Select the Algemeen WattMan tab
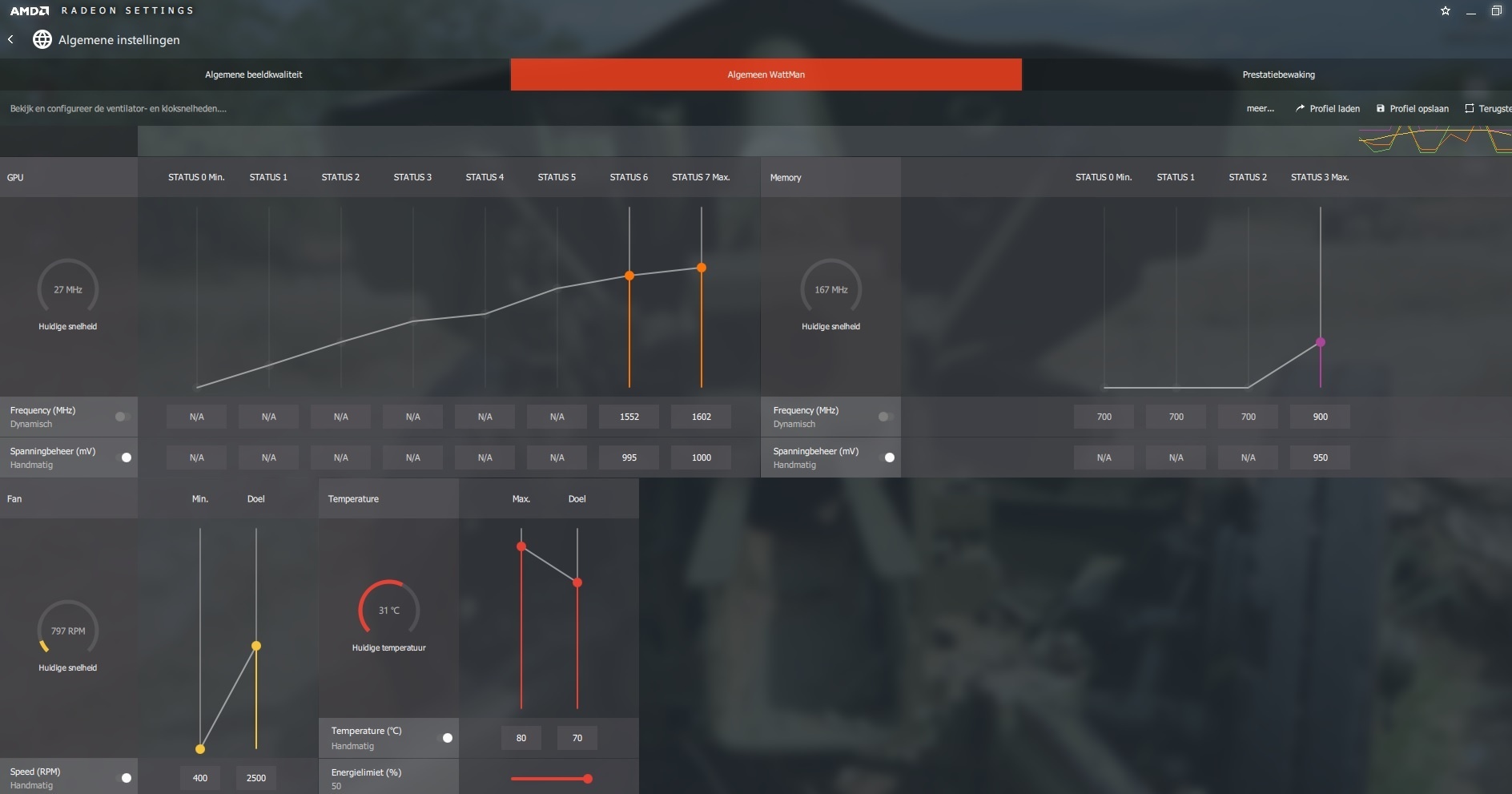This screenshot has width=1512, height=794. 766,75
